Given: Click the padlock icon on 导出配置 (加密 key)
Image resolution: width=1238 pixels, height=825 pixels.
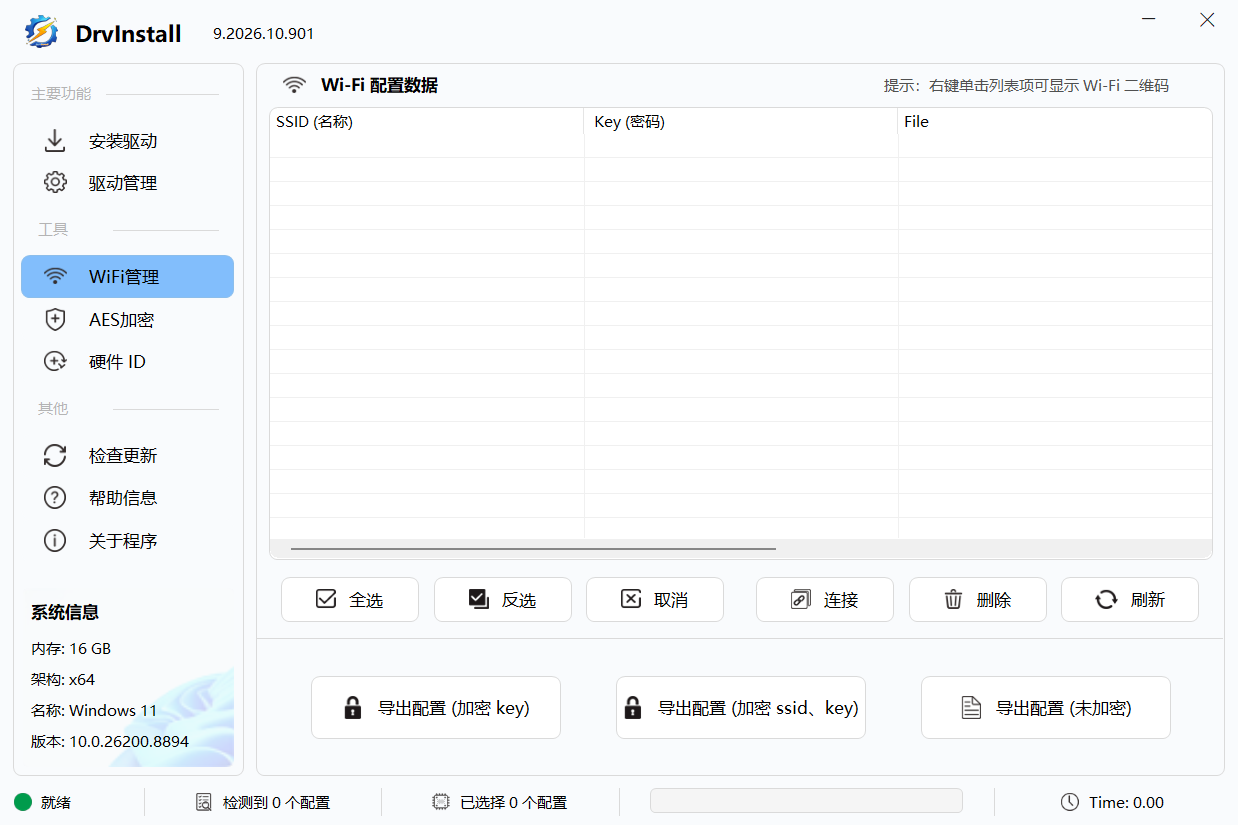Looking at the screenshot, I should click(x=352, y=708).
